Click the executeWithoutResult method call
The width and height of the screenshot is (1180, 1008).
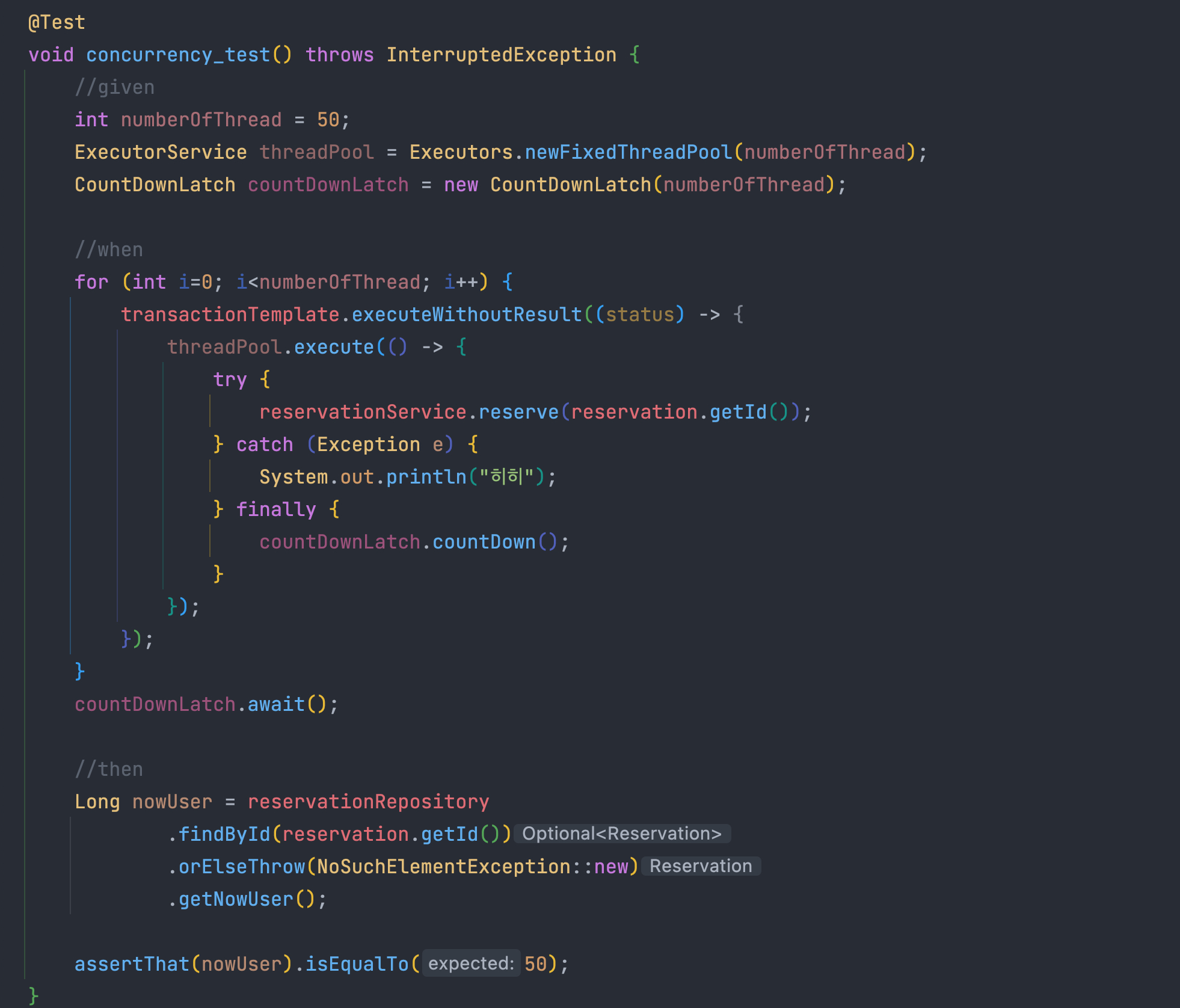coord(467,315)
